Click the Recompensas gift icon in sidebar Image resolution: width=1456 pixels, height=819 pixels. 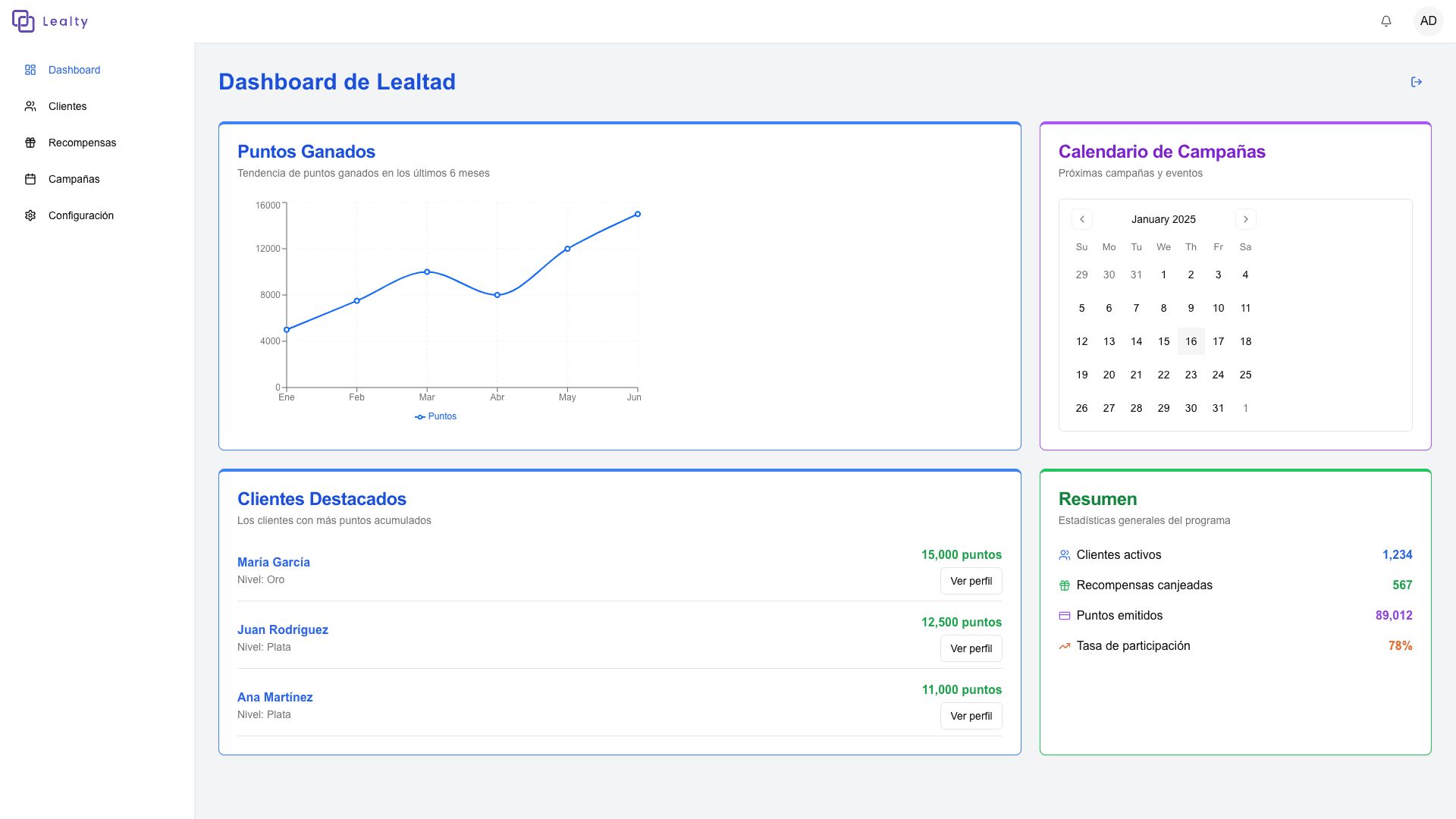(30, 143)
